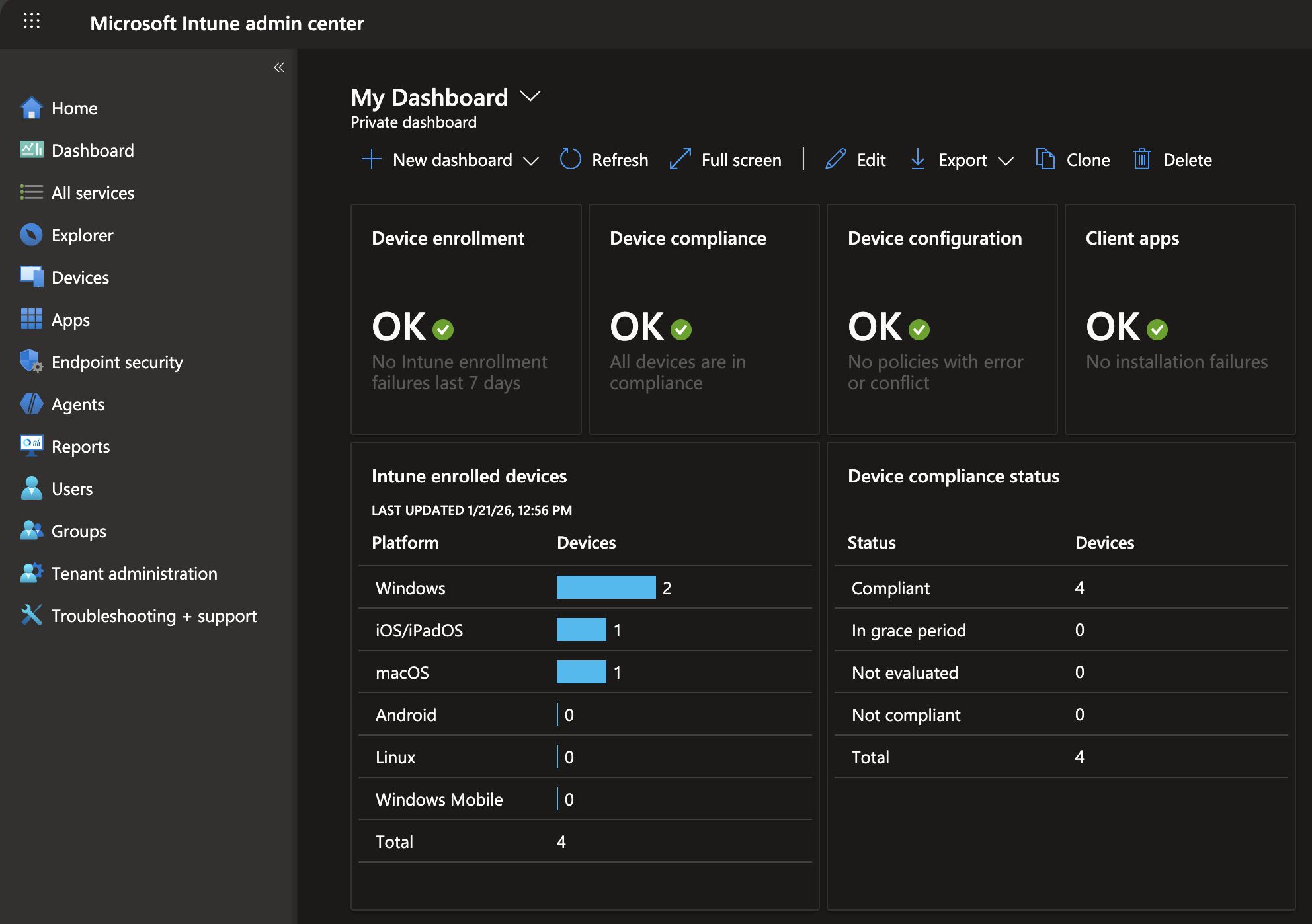Collapse the sidebar with double-chevron icon
Image resolution: width=1312 pixels, height=924 pixels.
[x=279, y=67]
